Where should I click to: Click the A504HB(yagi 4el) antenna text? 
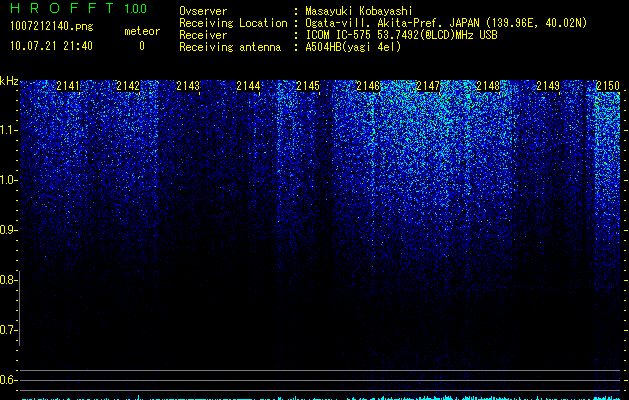[x=353, y=47]
